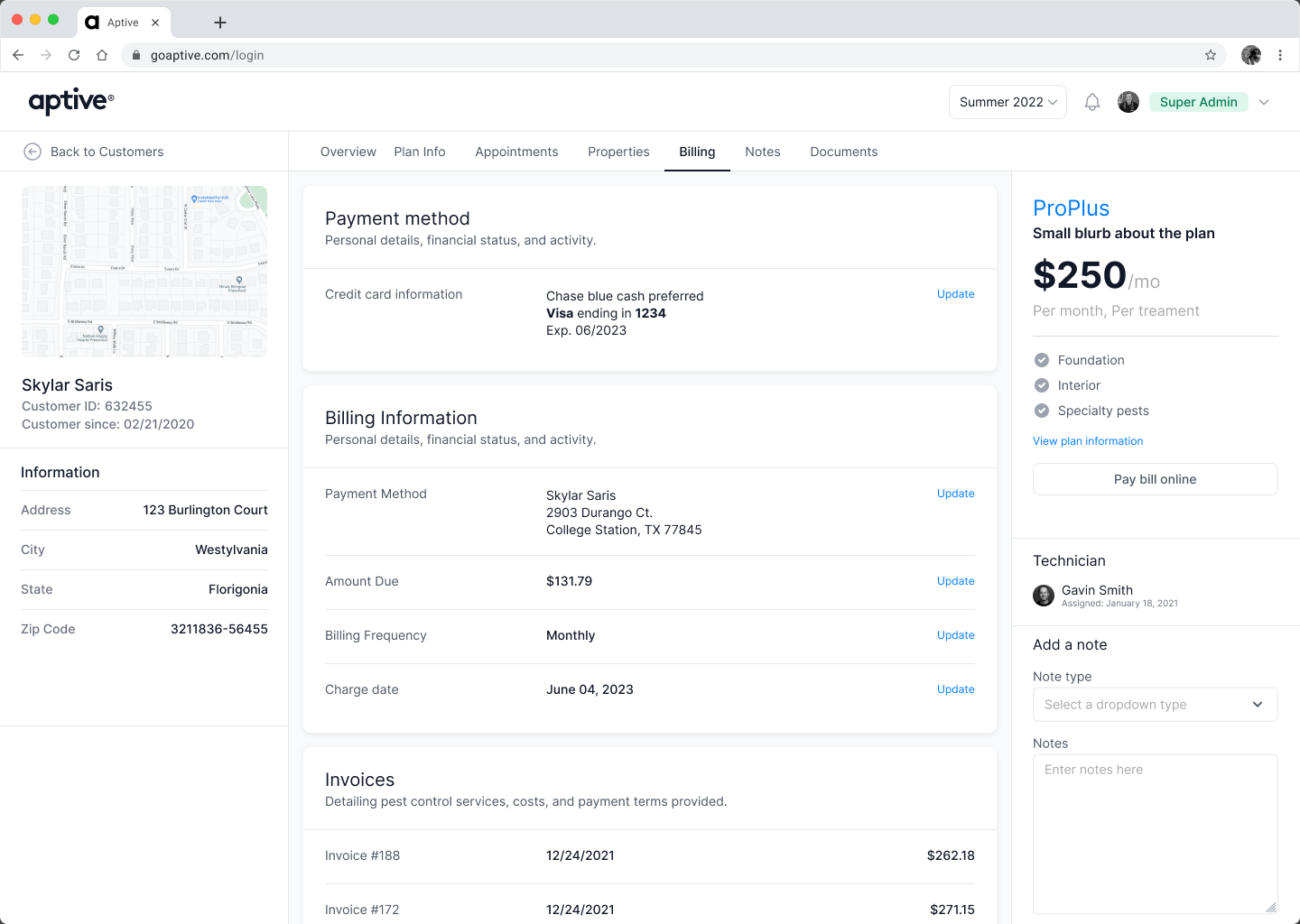Open the Documents tab
Viewport: 1300px width, 924px height.
(844, 152)
